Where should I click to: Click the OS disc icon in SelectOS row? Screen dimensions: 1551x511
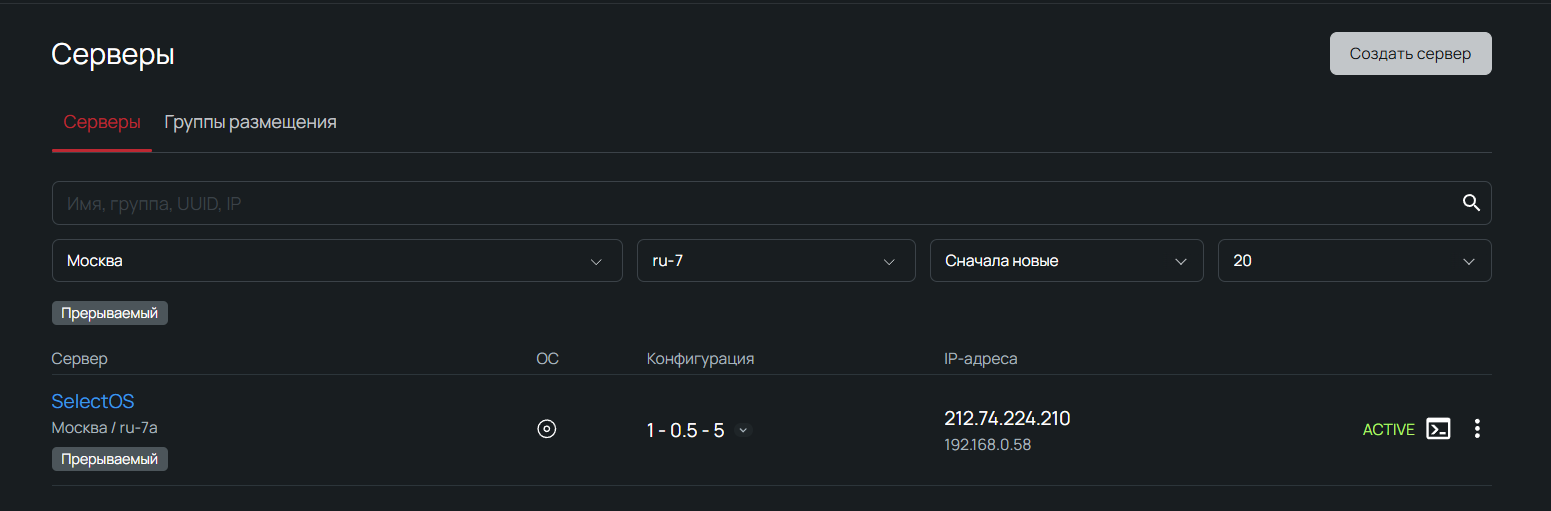(x=546, y=429)
